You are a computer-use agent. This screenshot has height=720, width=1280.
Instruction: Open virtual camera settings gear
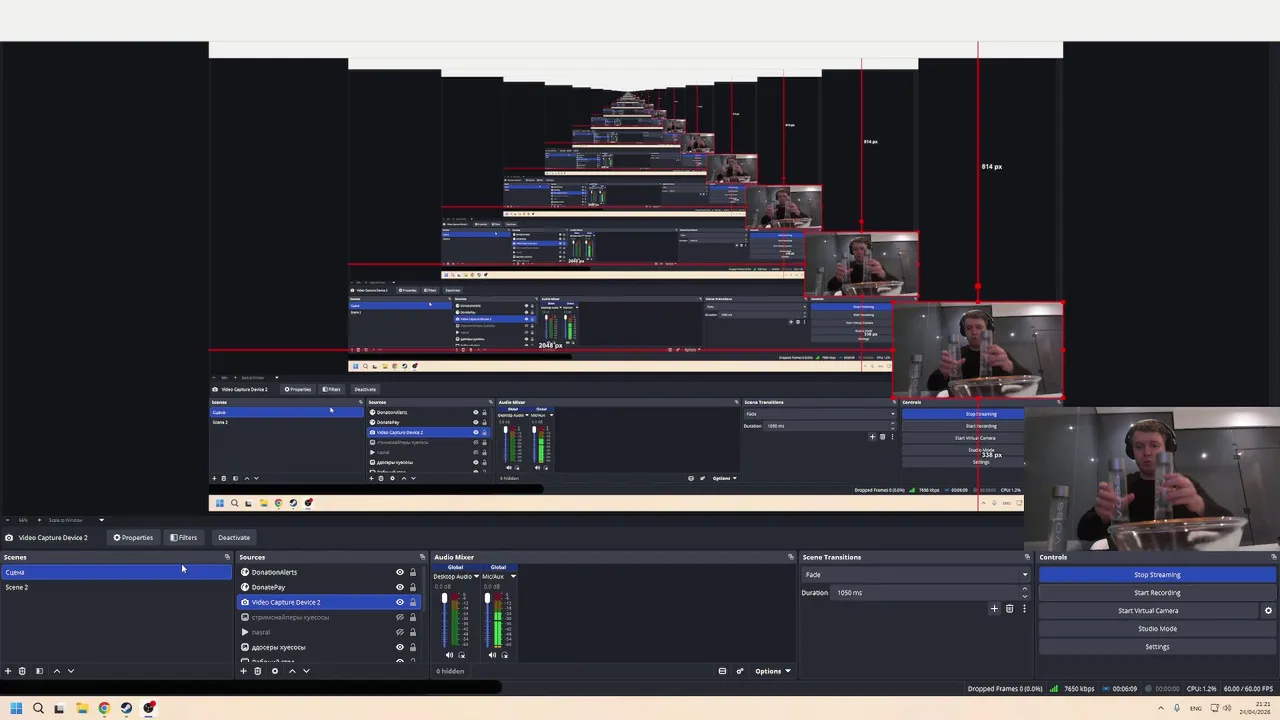click(x=1268, y=611)
